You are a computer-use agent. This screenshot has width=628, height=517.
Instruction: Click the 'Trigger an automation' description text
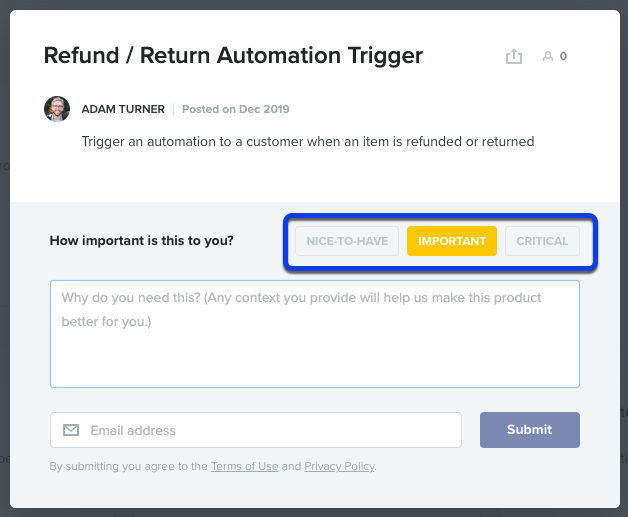pos(308,141)
